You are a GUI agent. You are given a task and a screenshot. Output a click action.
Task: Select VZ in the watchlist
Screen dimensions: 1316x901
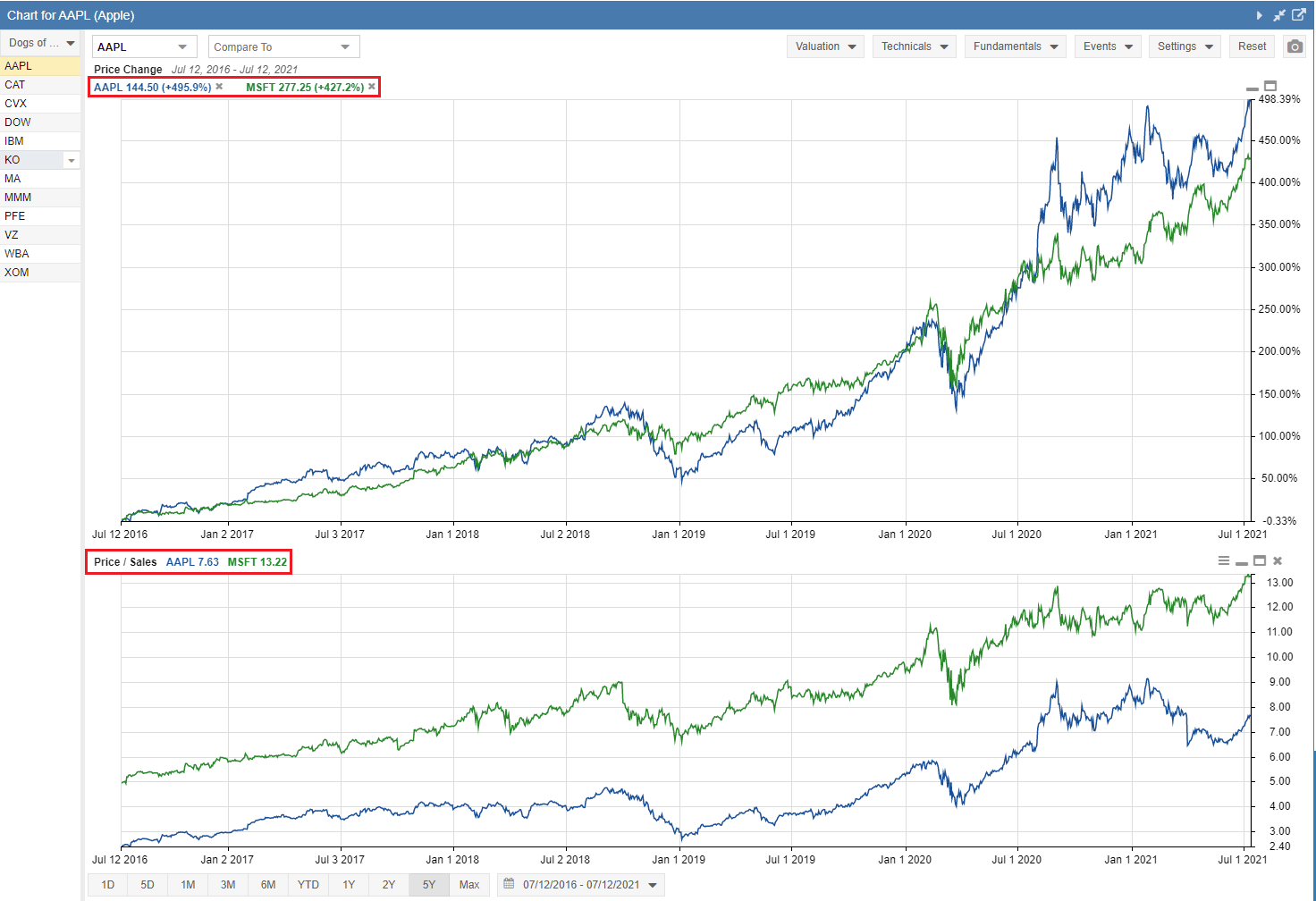tap(40, 235)
